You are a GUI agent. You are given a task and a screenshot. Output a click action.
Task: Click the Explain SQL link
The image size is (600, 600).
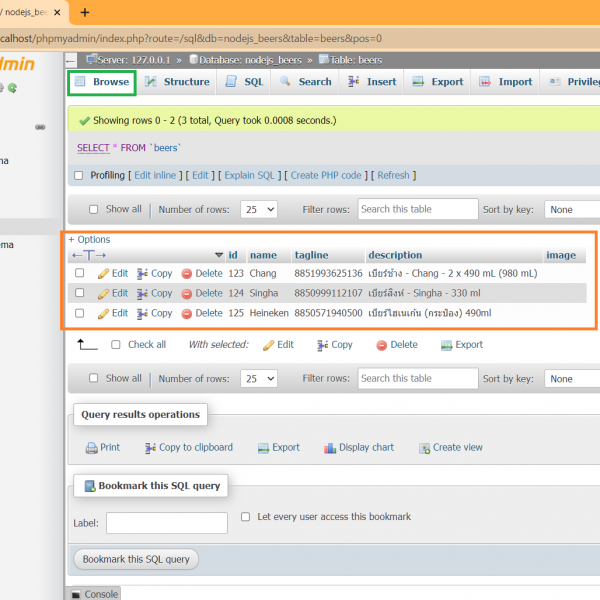[x=249, y=176]
